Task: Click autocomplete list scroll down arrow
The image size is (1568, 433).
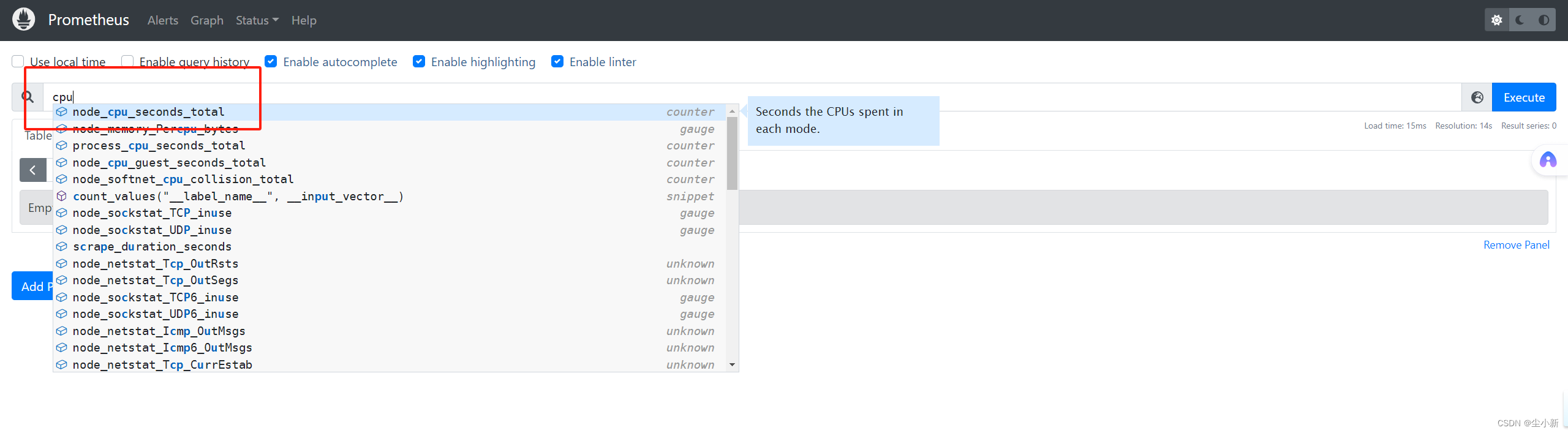Action: pyautogui.click(x=732, y=365)
